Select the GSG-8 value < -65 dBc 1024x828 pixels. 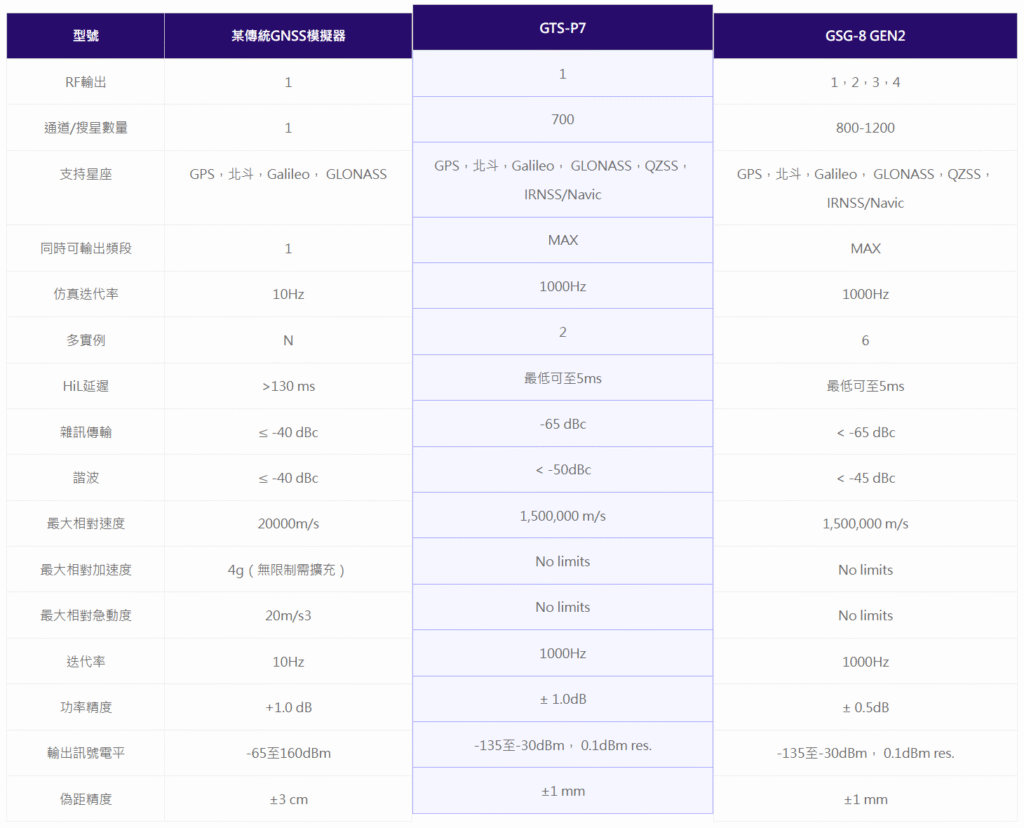(x=865, y=432)
